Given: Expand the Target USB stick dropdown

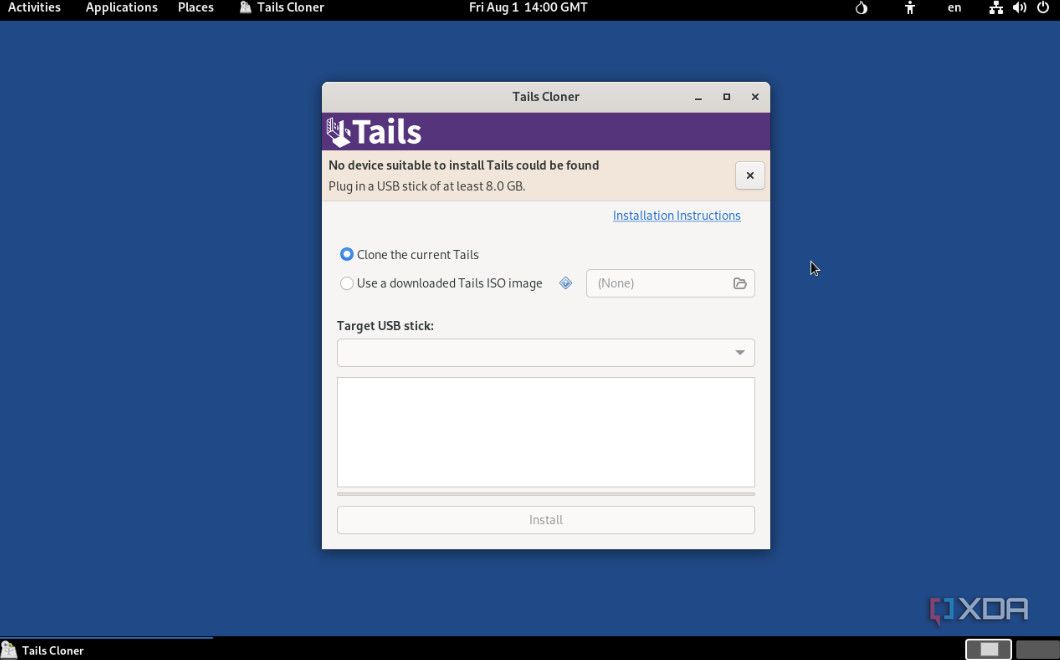Looking at the screenshot, I should coord(546,353).
